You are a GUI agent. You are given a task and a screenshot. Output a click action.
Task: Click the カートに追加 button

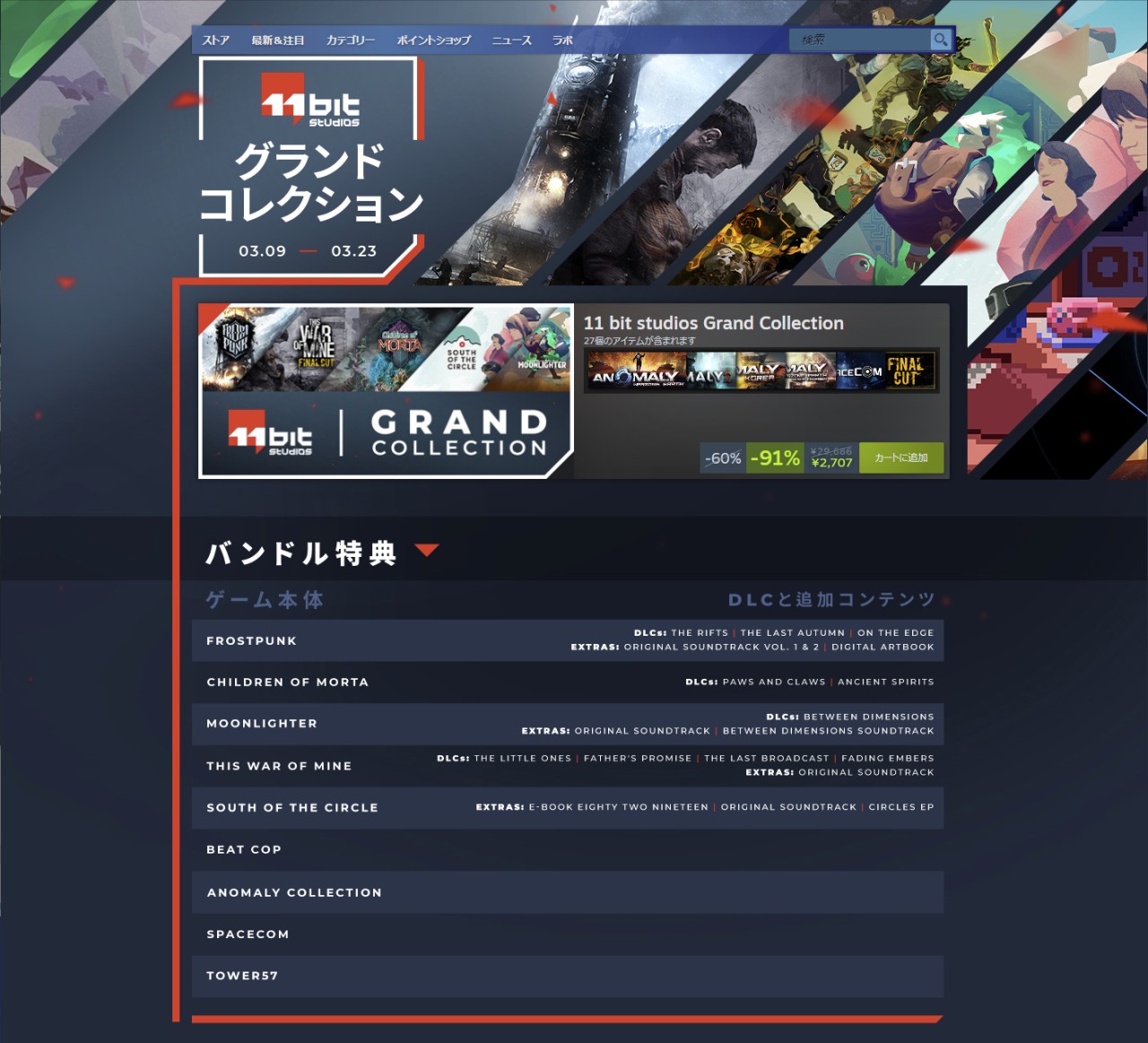(901, 457)
